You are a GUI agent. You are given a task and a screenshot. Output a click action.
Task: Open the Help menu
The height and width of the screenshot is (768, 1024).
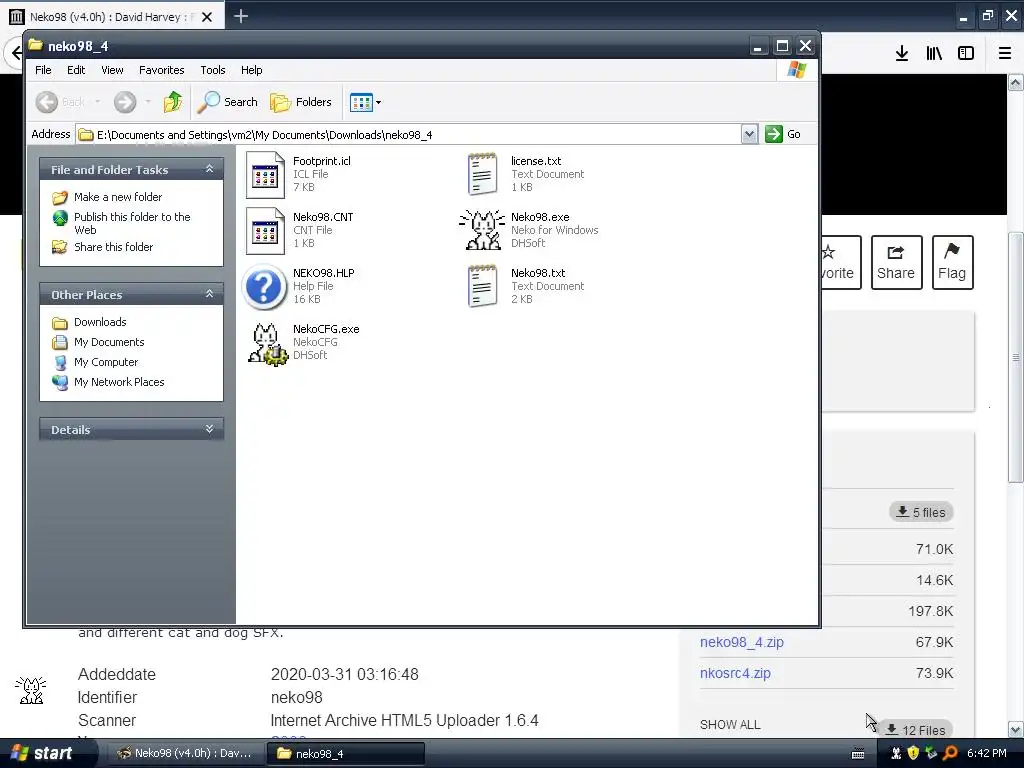pos(251,70)
